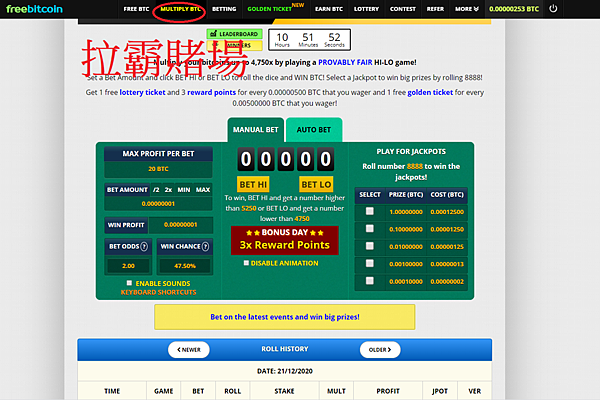
Task: Open the MULTIPLY BTC menu
Action: click(x=180, y=9)
